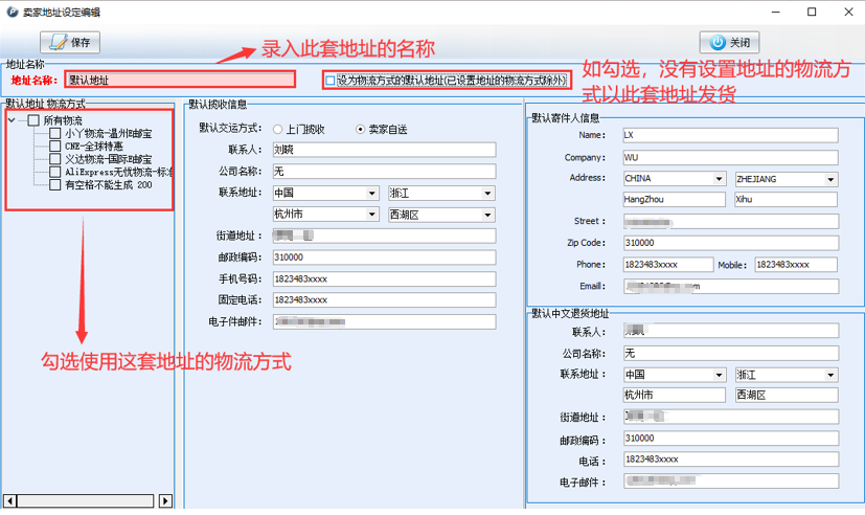Viewport: 865px width, 515px height.
Task: Click the 地址名称 input field
Action: tap(180, 80)
